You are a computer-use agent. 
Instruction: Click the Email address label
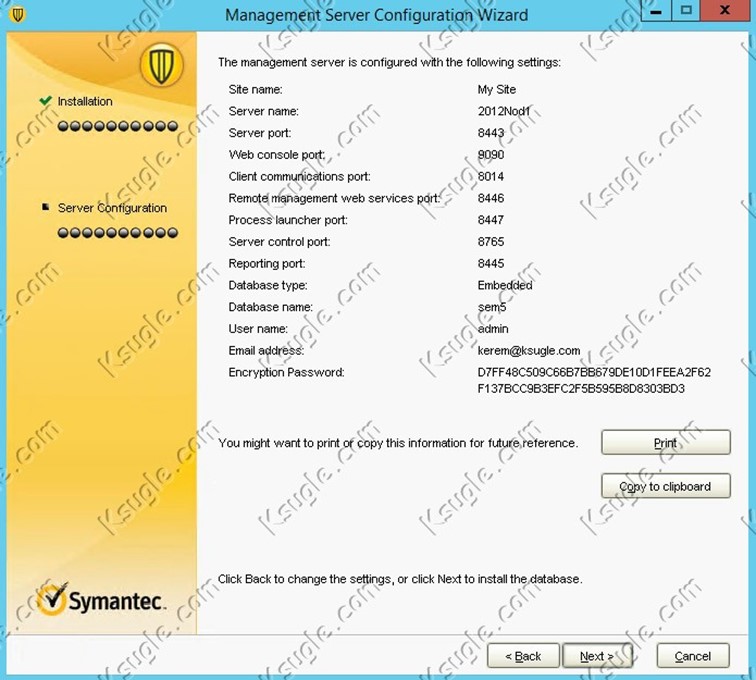[x=266, y=351]
